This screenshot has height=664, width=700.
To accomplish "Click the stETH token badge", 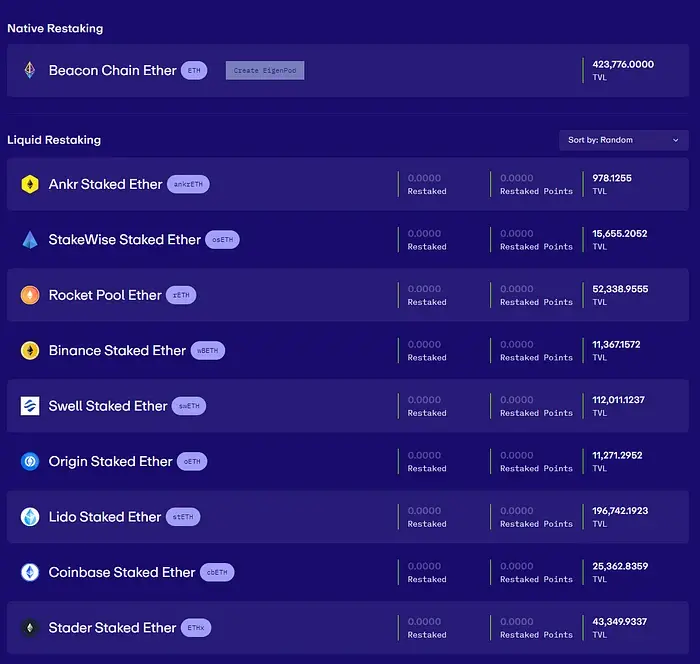I will tap(185, 517).
